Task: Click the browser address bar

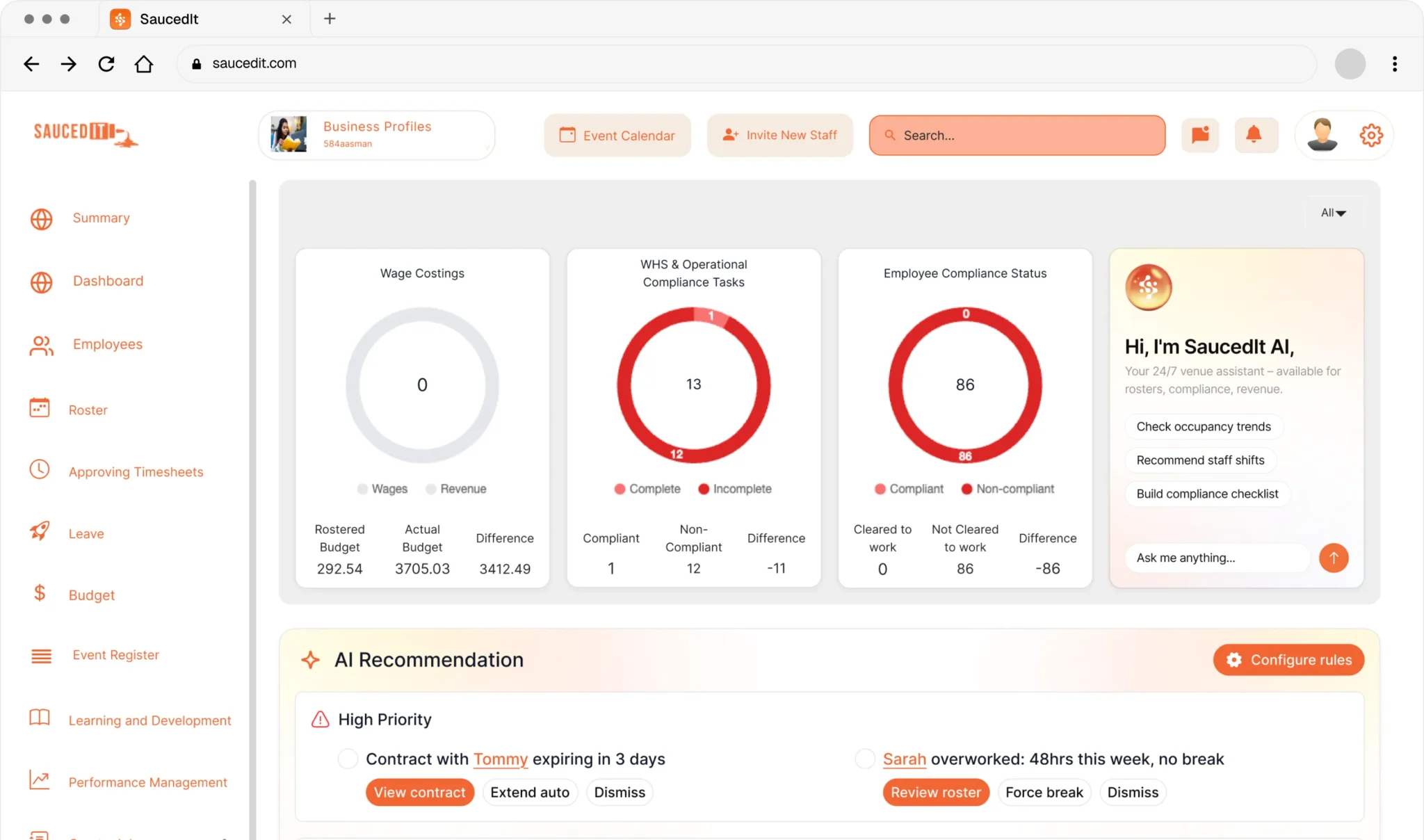Action: [x=747, y=63]
